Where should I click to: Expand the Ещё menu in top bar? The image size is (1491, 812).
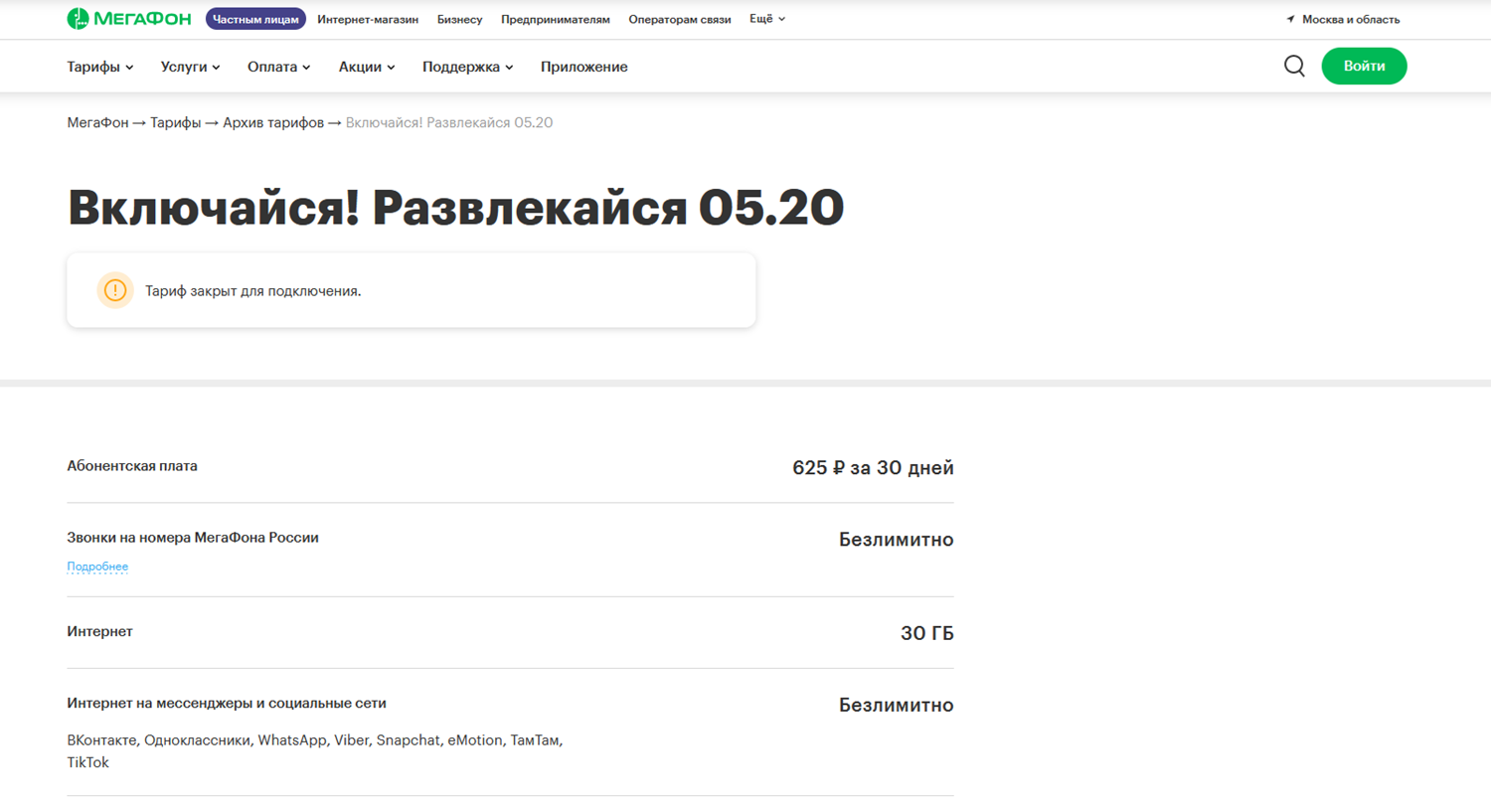coord(767,19)
